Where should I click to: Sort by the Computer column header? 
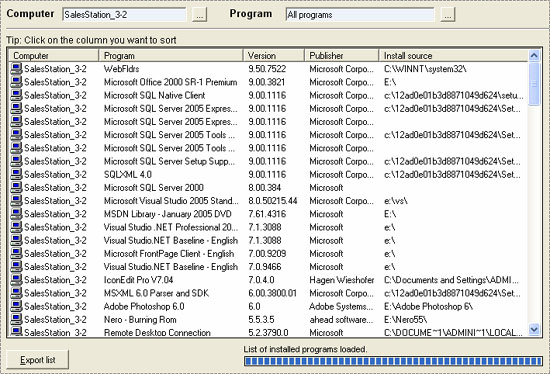(x=54, y=55)
